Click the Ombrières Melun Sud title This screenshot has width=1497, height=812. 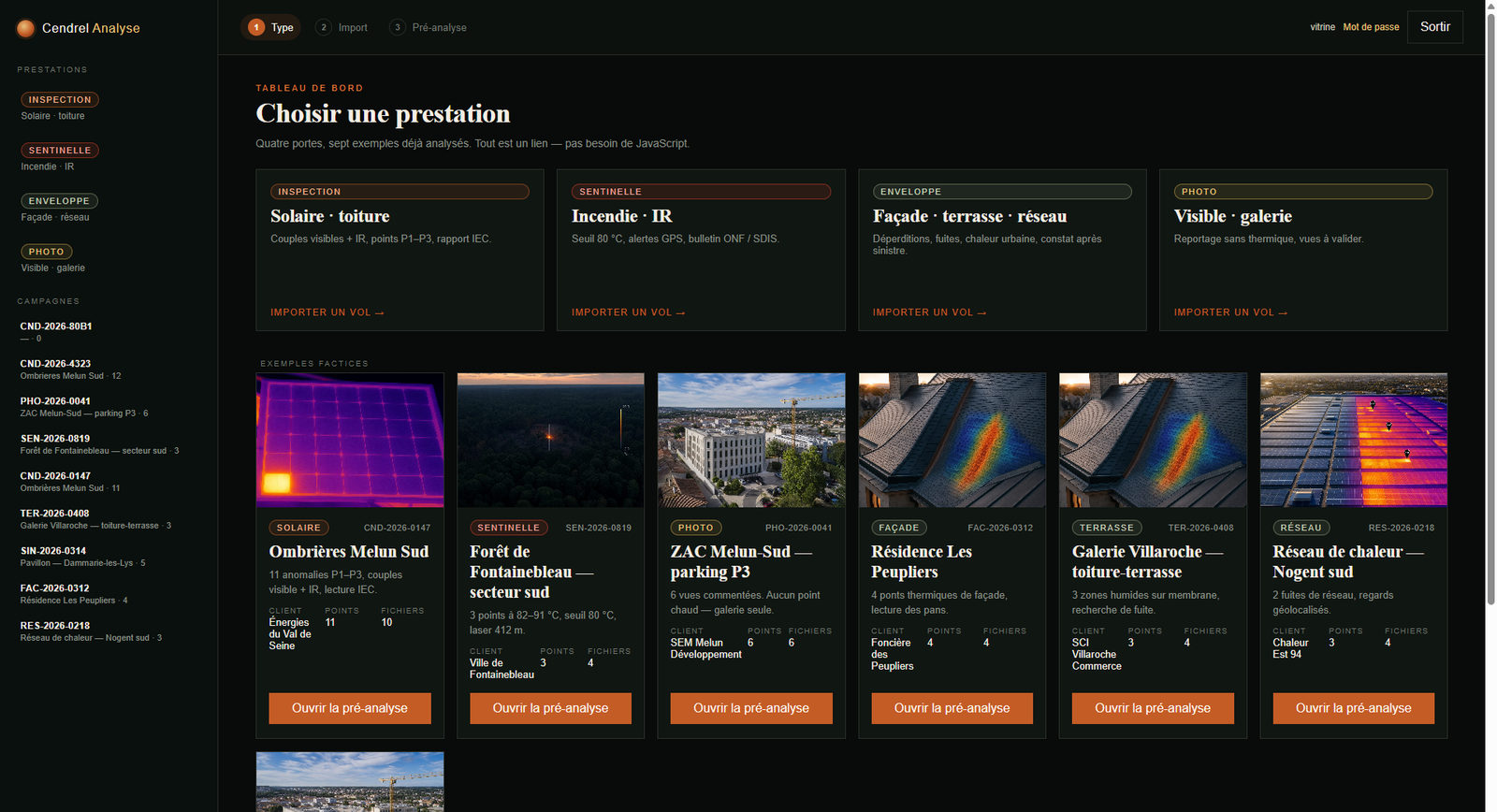[349, 552]
